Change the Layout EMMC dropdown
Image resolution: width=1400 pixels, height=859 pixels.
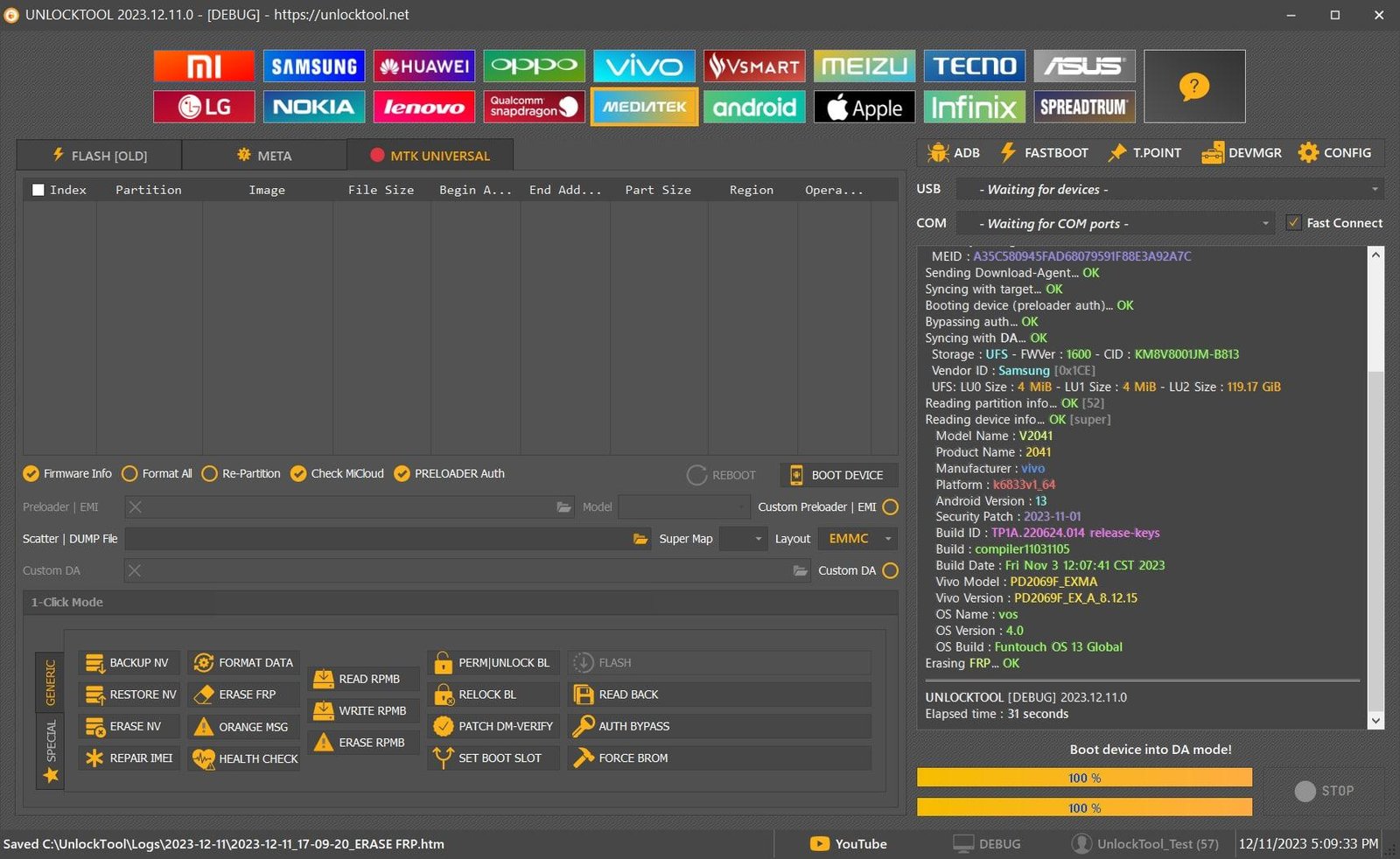point(857,539)
